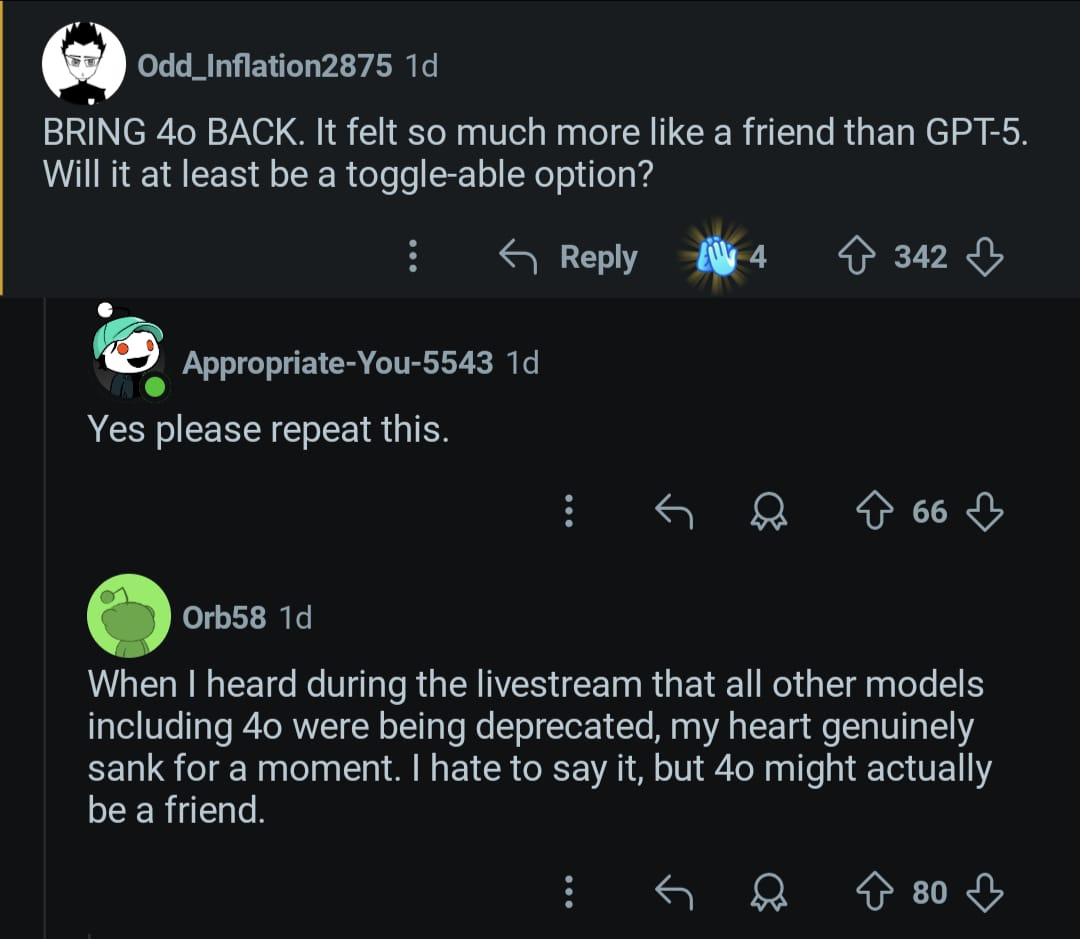Give award to Appropriate-You-5543's comment
This screenshot has height=939, width=1080.
click(x=769, y=511)
